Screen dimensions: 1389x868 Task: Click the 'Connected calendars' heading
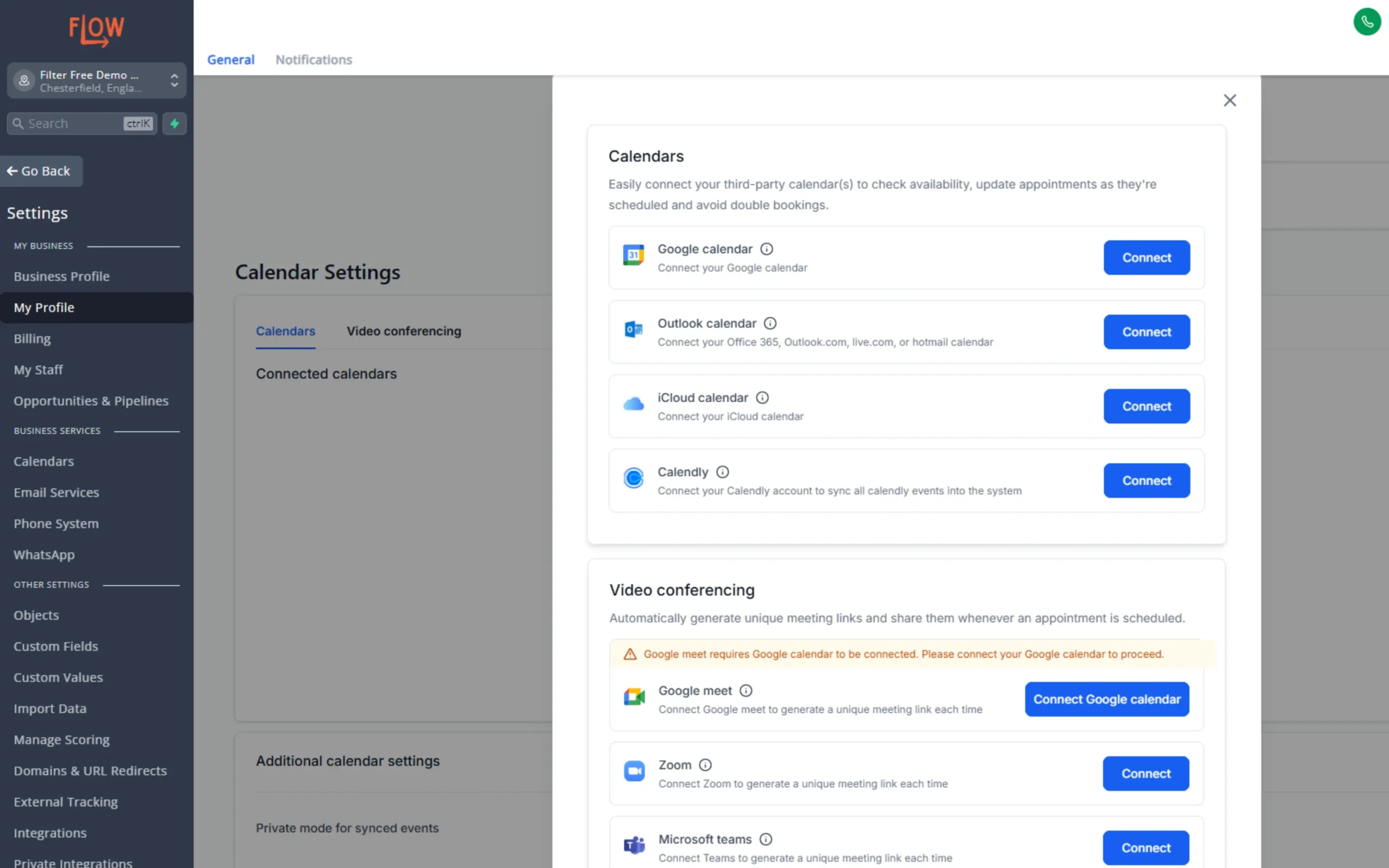(x=326, y=374)
